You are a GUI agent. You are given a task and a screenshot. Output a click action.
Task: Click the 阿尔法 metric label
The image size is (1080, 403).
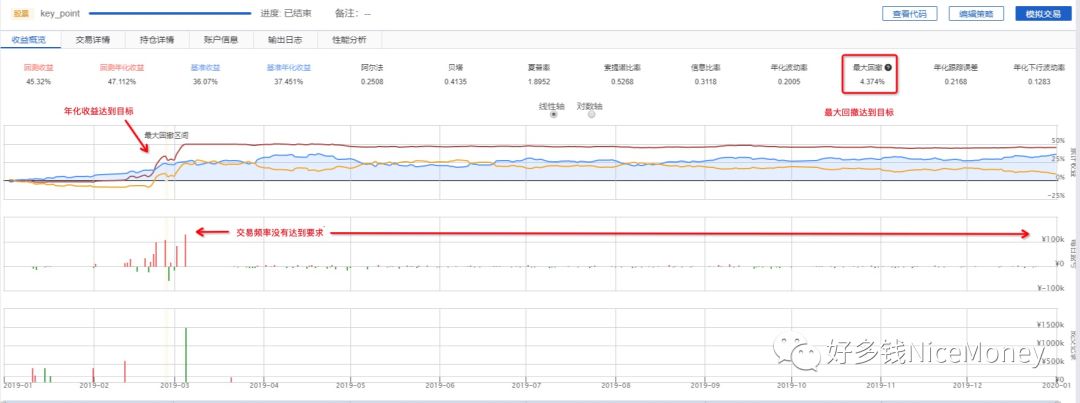[372, 68]
